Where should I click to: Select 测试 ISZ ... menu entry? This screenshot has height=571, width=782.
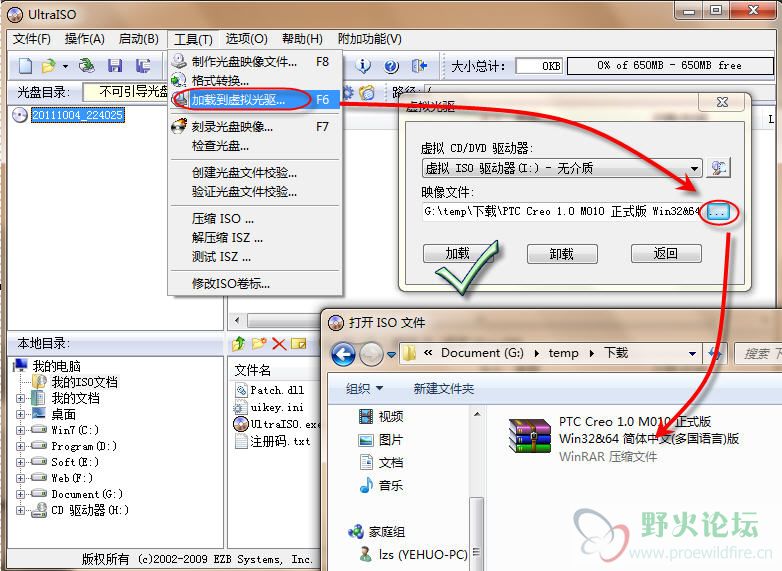(x=255, y=256)
